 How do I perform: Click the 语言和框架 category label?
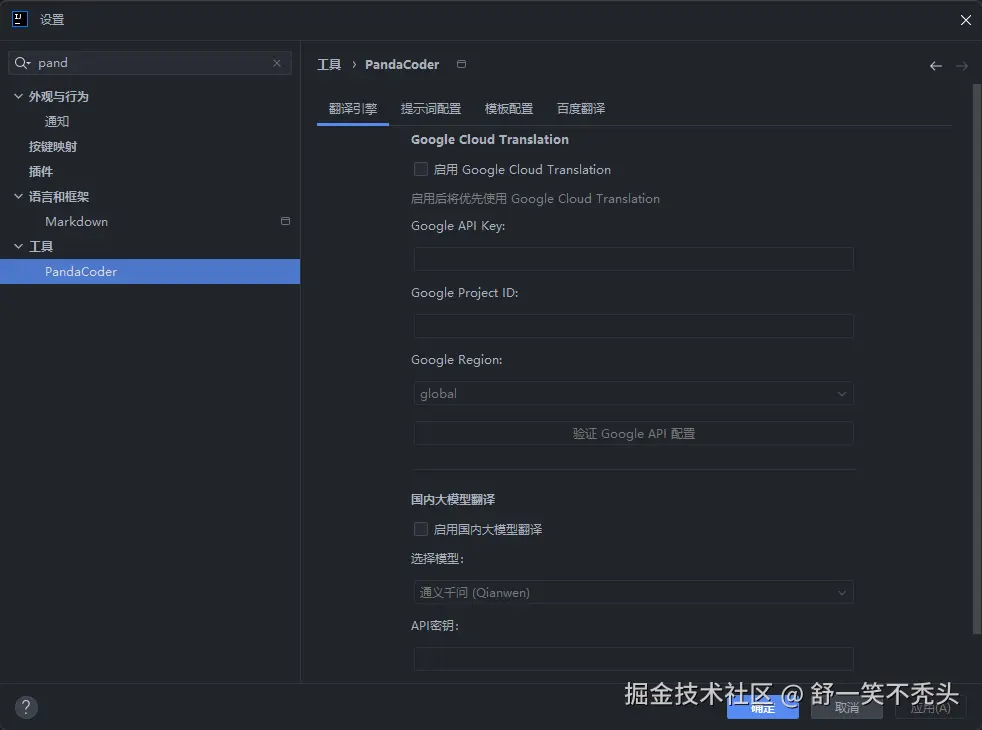59,197
